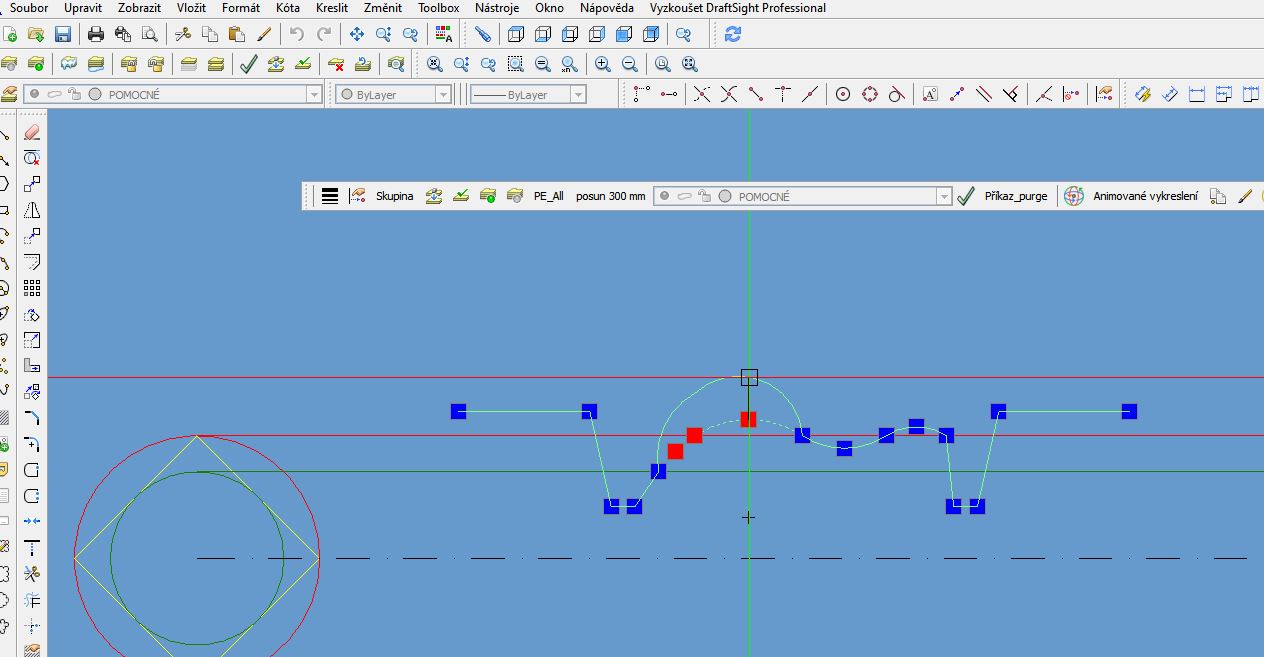Click the Print icon
Image resolution: width=1264 pixels, height=657 pixels.
coord(96,34)
